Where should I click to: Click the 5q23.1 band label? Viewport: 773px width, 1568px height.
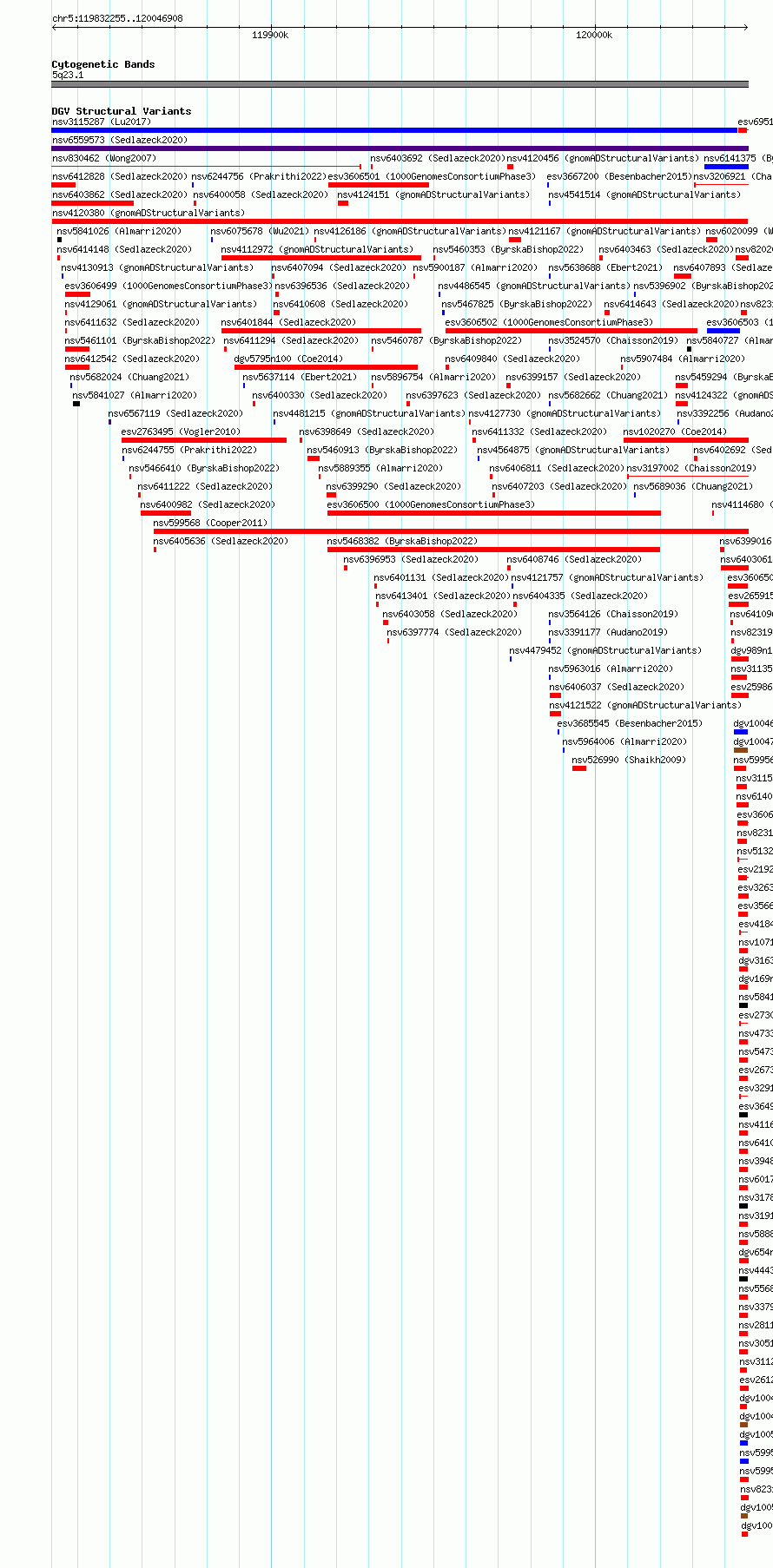pyautogui.click(x=68, y=75)
